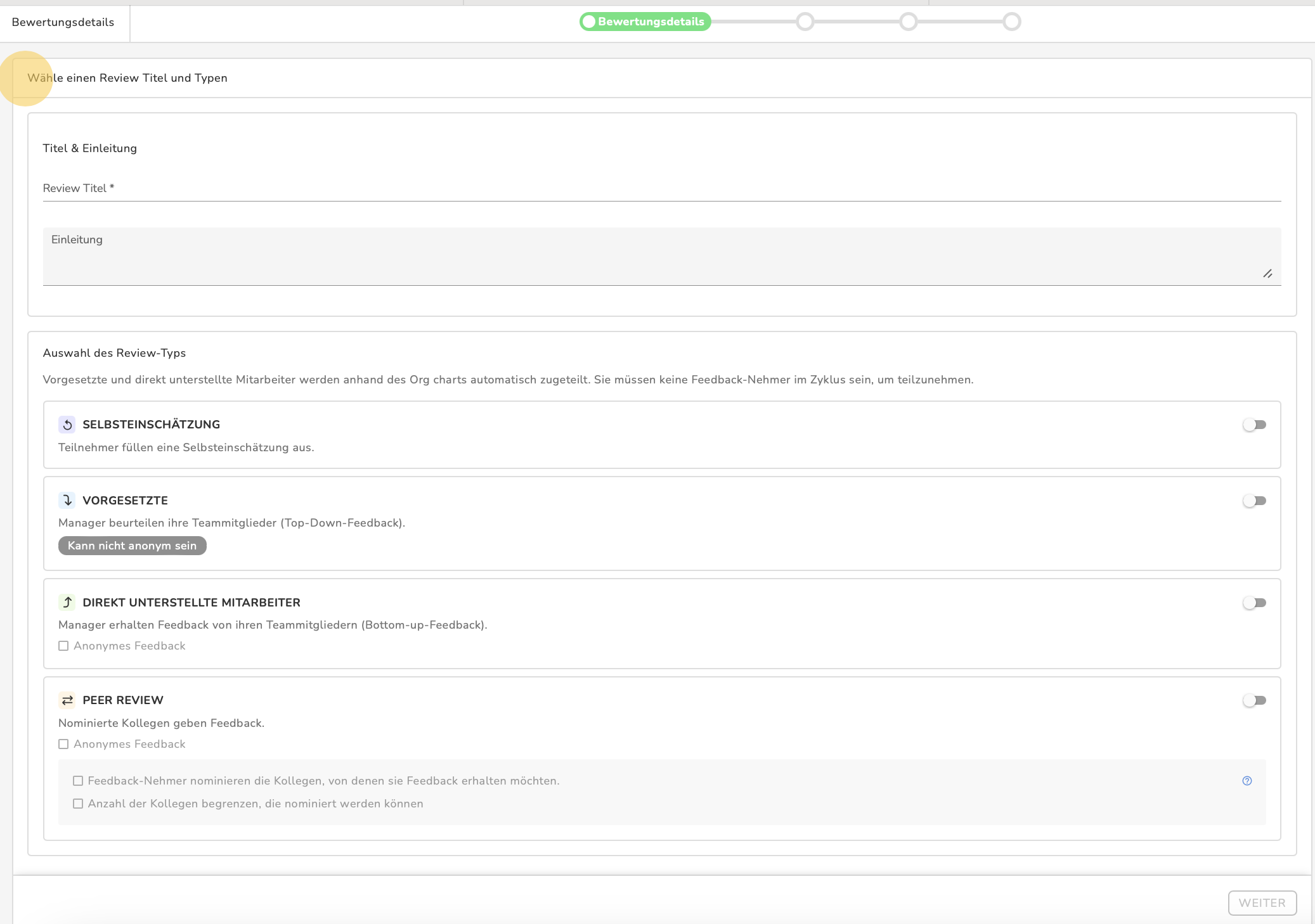Check Feedback-Nehmer nominieren die Kollegen option
The image size is (1315, 924).
tap(78, 781)
